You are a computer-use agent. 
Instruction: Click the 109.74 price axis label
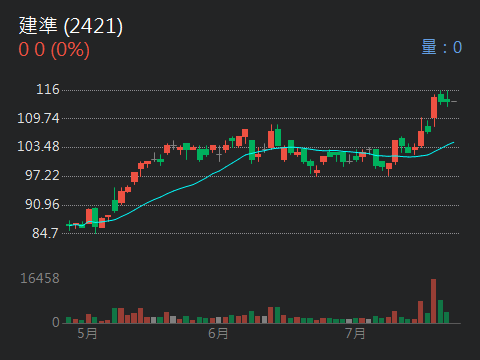(x=38, y=118)
